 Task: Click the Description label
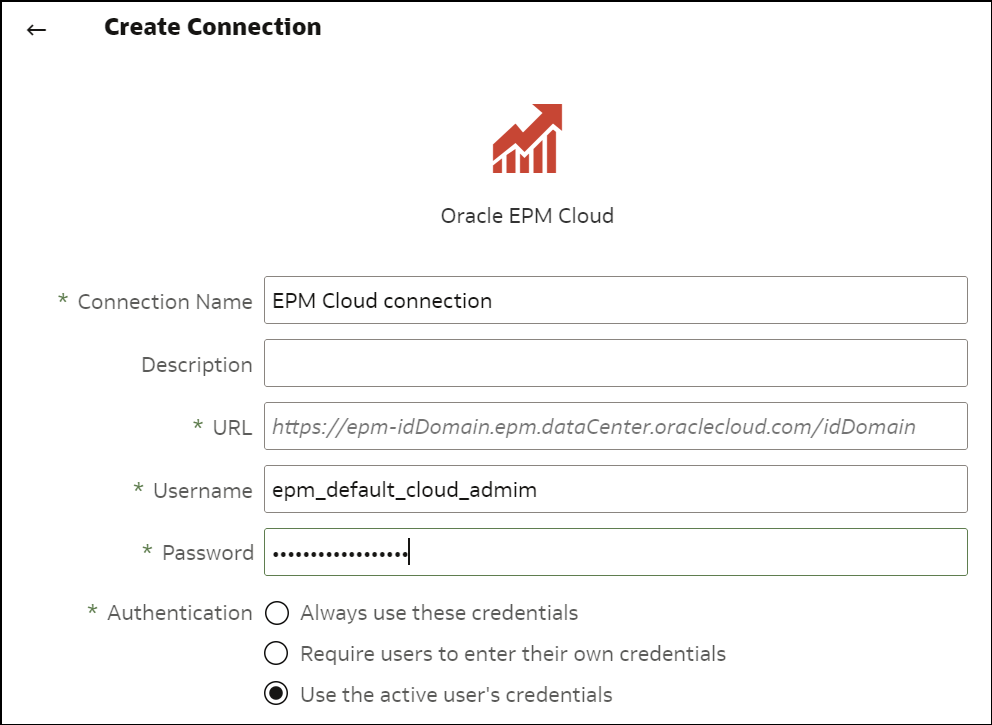[197, 365]
